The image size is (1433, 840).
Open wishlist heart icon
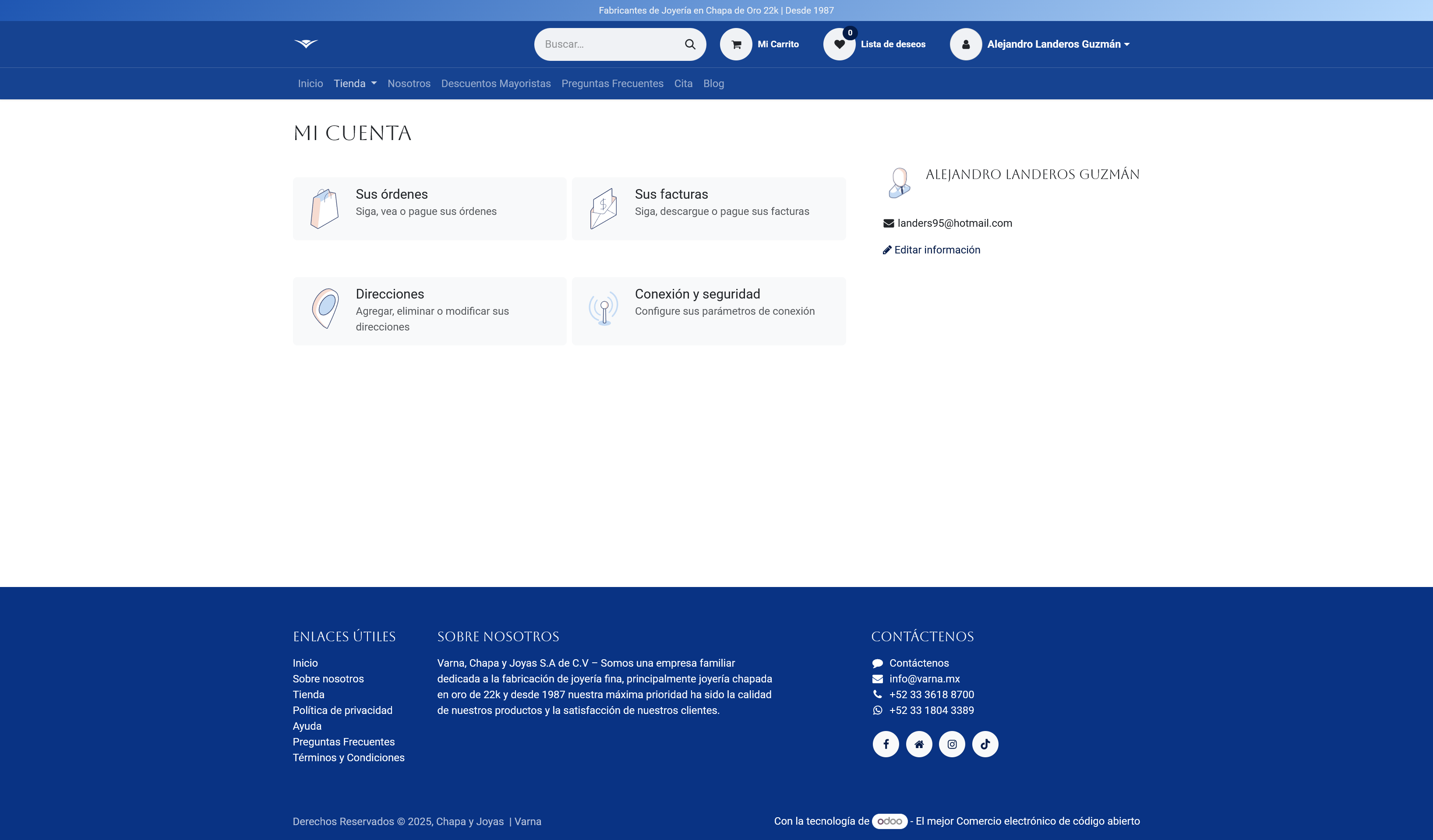[839, 44]
